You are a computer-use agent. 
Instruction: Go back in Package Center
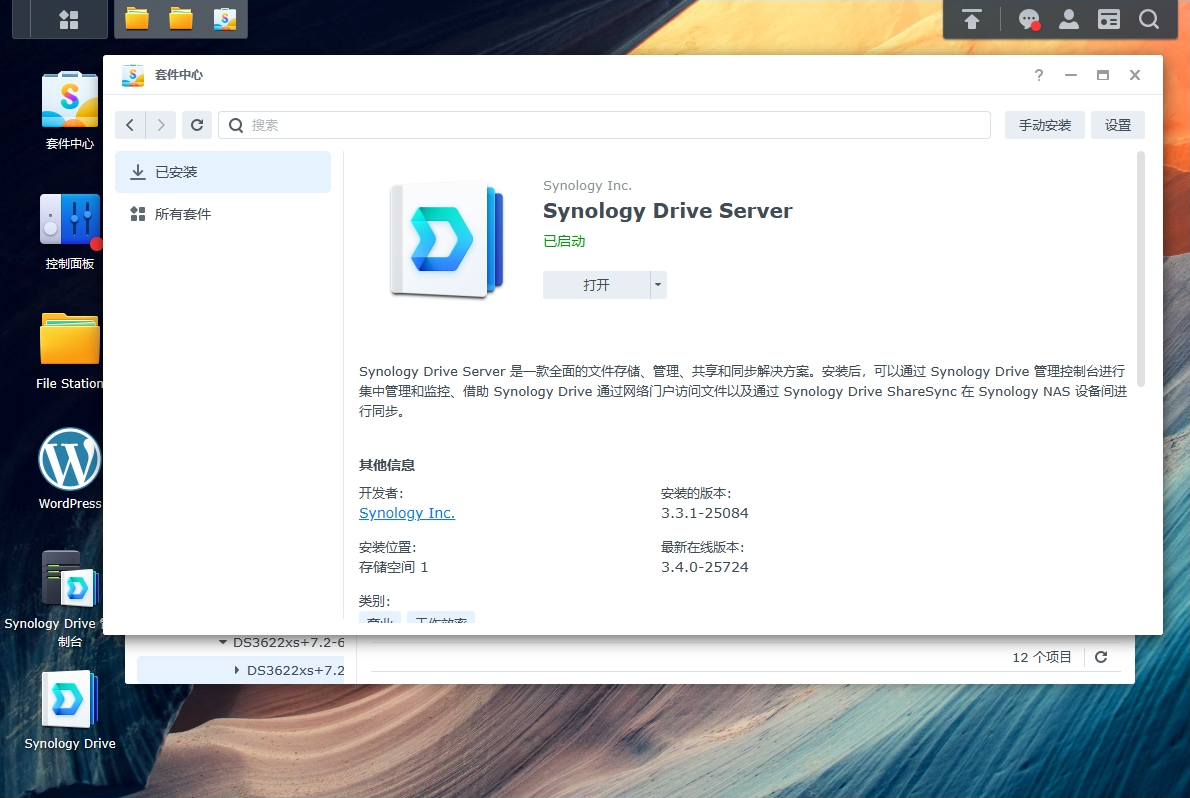[x=131, y=125]
